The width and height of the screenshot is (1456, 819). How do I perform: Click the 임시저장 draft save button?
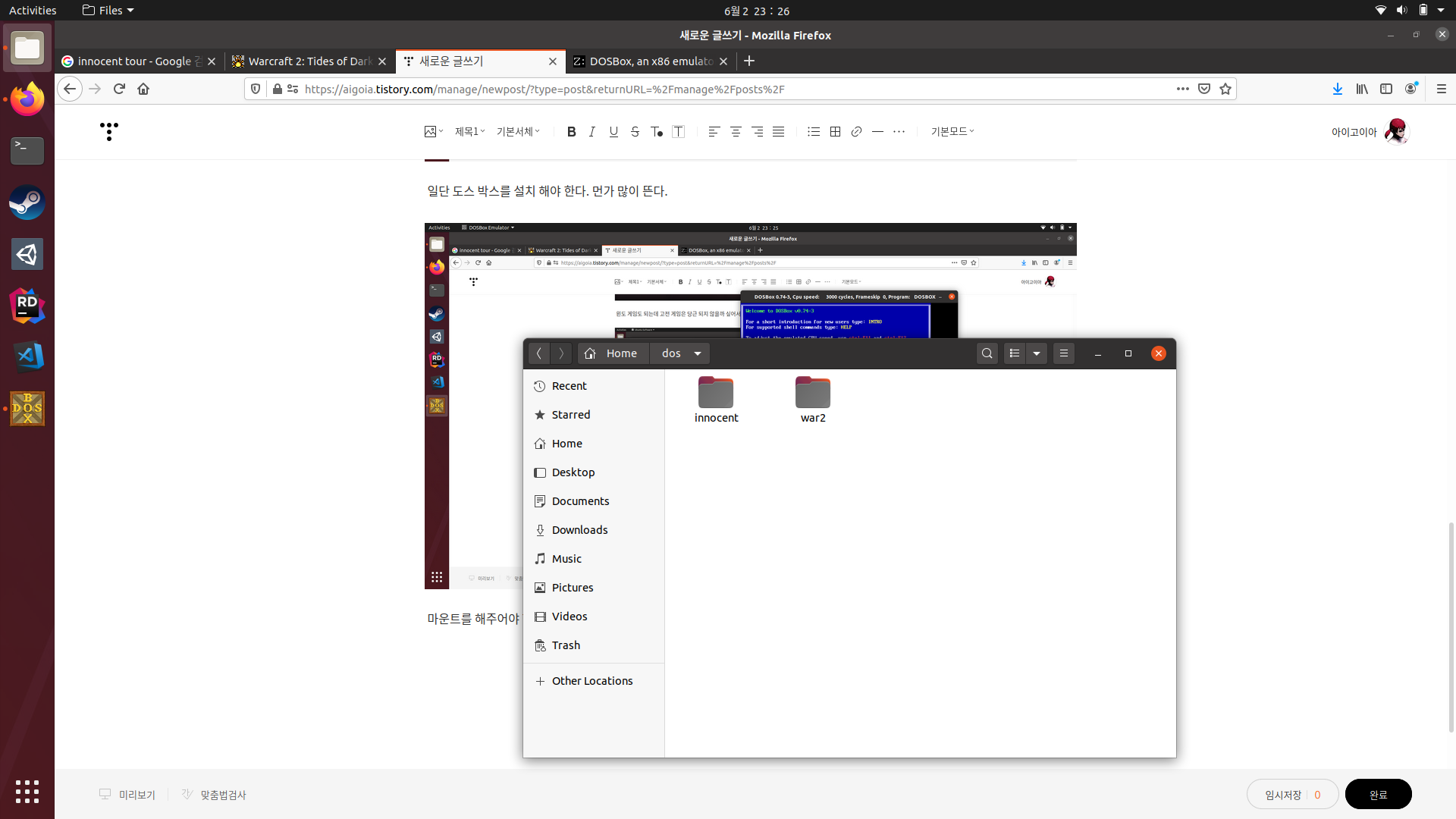click(x=1283, y=795)
